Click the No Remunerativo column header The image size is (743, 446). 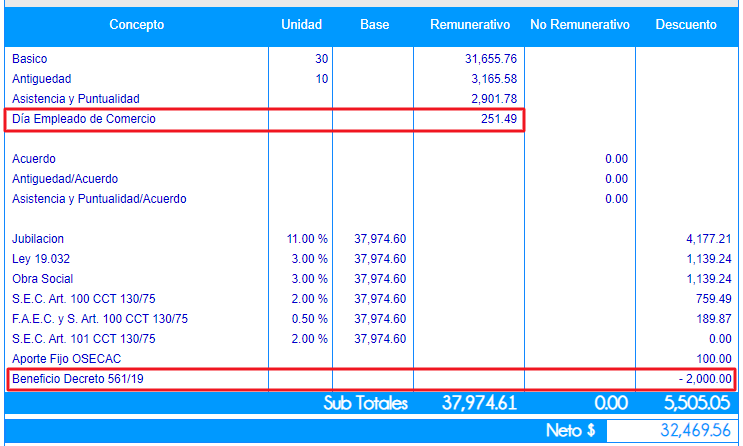(580, 24)
